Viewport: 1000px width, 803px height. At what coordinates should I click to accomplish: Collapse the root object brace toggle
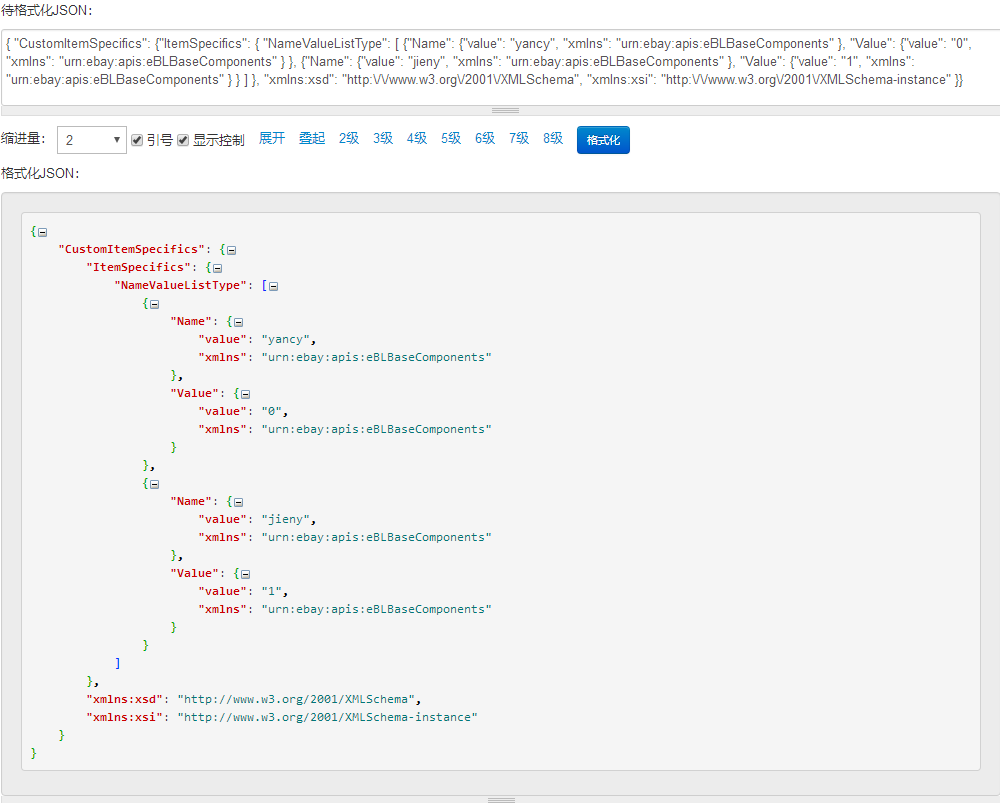pos(43,232)
